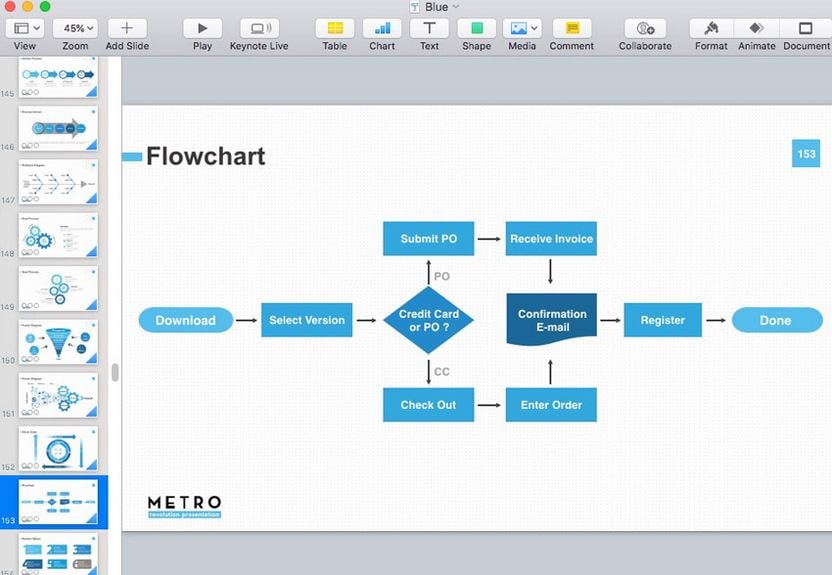Select the Submit PO box
This screenshot has height=575, width=832.
click(428, 239)
